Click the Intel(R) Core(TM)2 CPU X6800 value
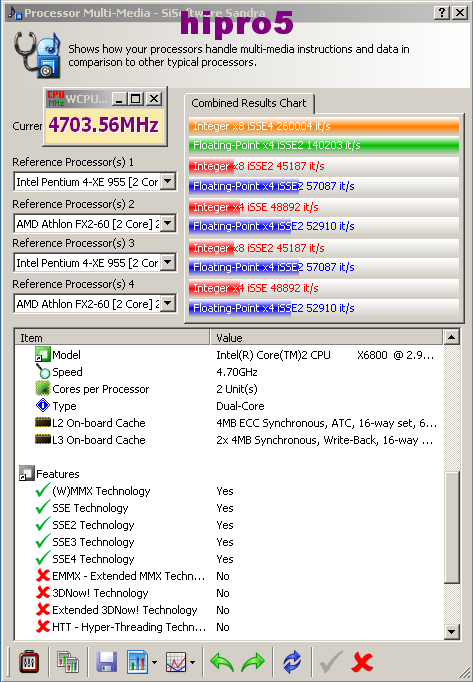Image resolution: width=473 pixels, height=682 pixels. point(325,355)
